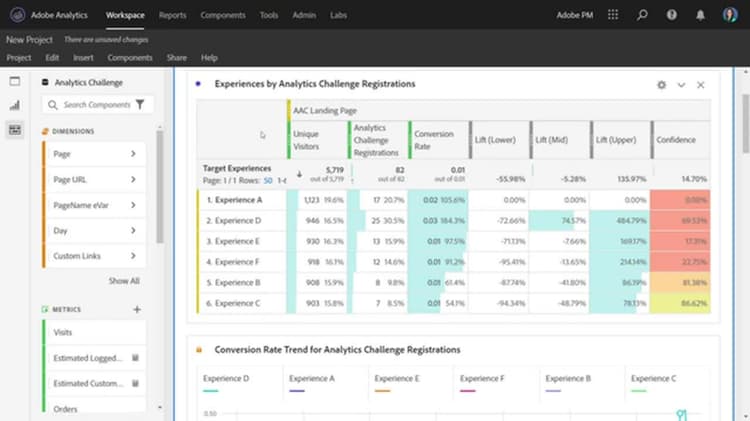The height and width of the screenshot is (421, 750).
Task: Open the Edit menu
Action: tap(52, 57)
